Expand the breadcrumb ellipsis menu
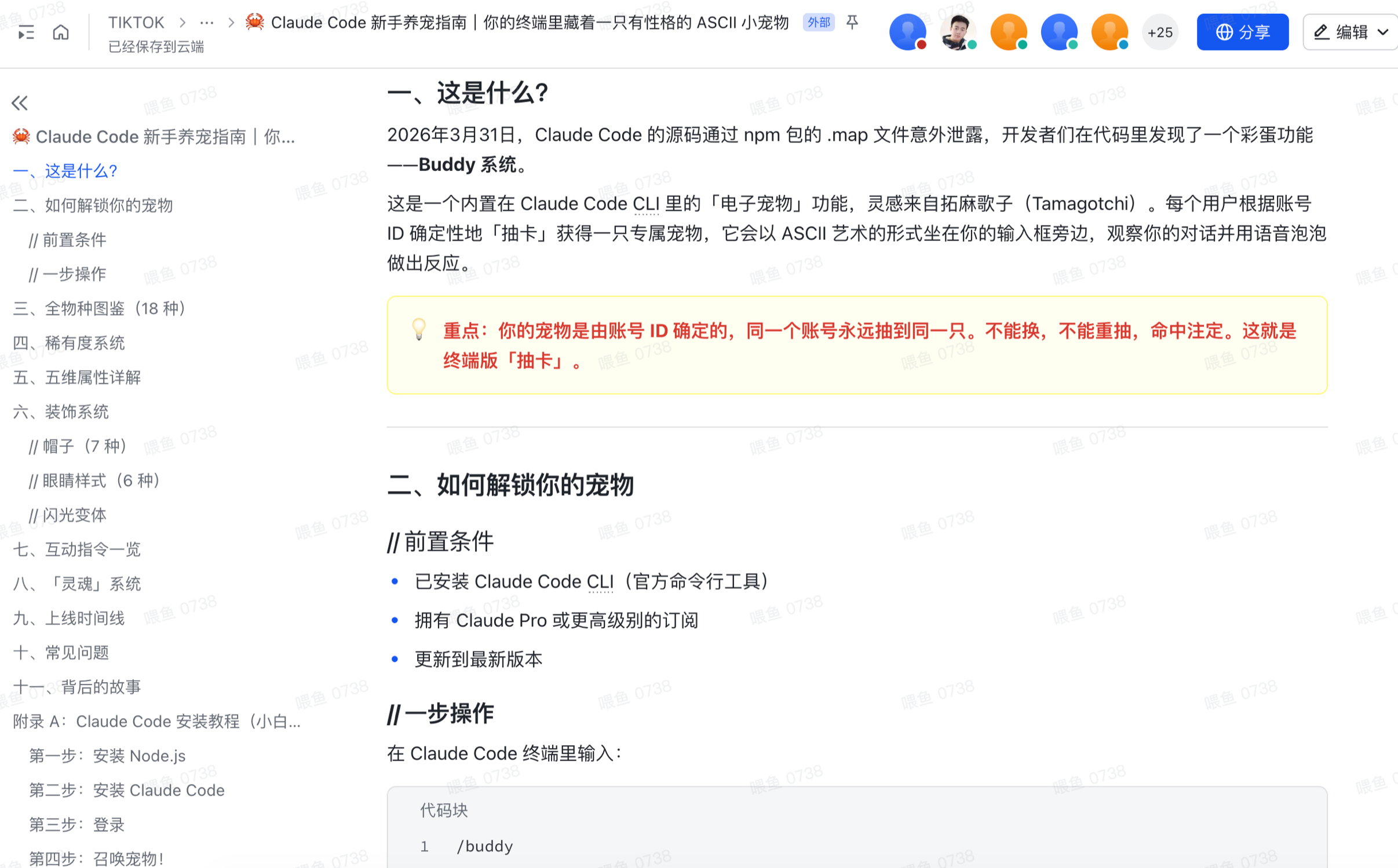 coord(207,23)
